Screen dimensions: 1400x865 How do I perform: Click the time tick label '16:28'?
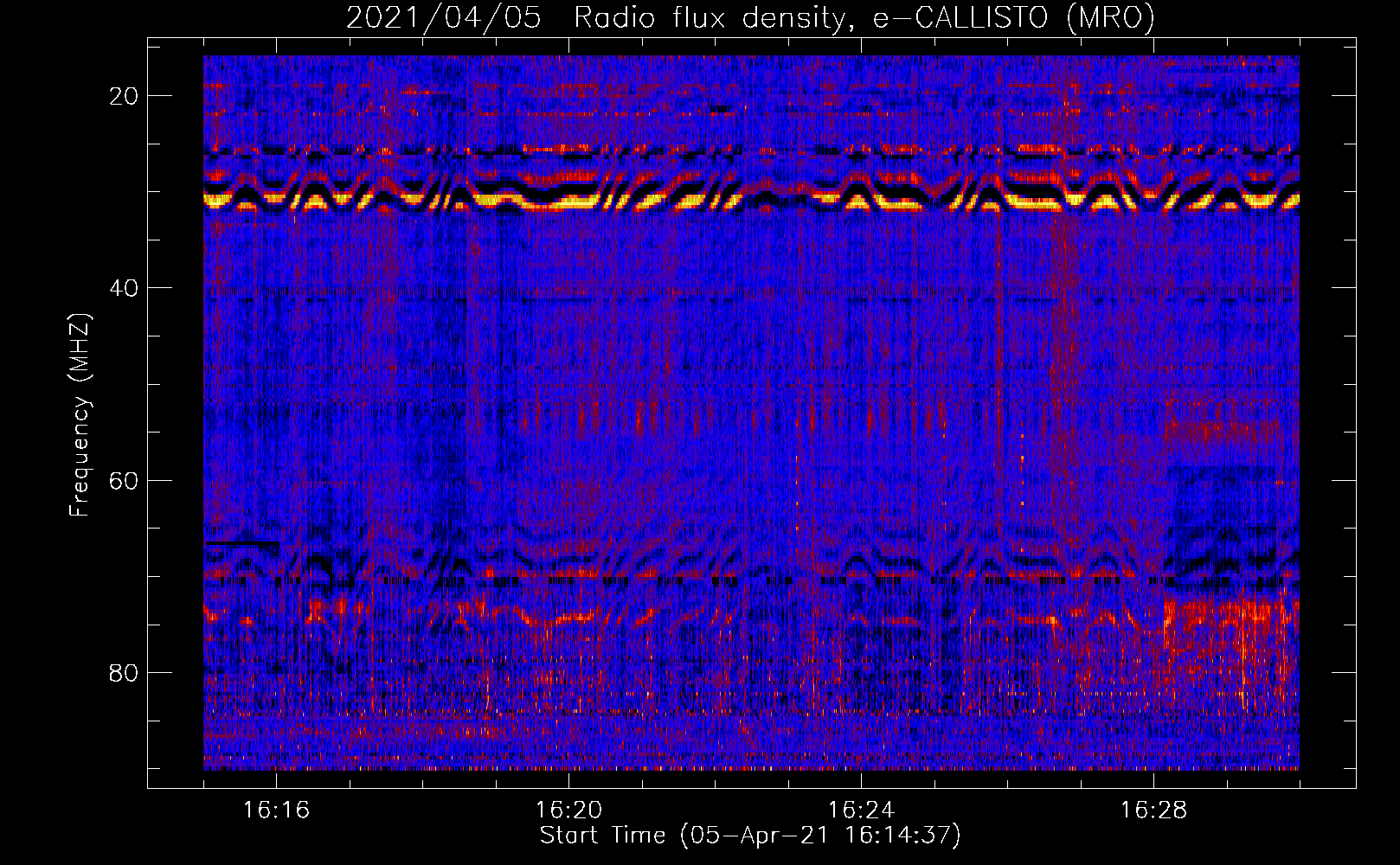pyautogui.click(x=1153, y=810)
